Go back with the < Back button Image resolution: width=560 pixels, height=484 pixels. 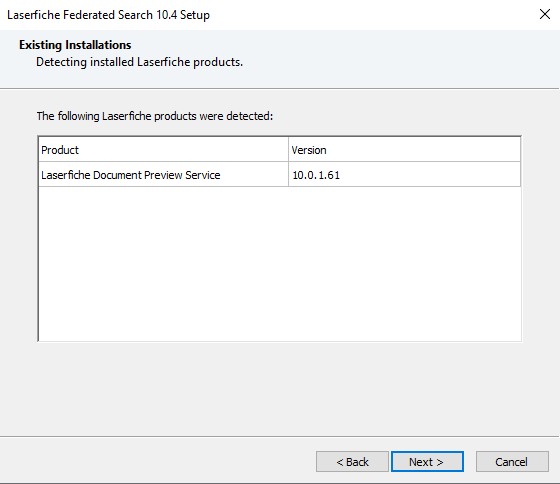[x=352, y=461]
